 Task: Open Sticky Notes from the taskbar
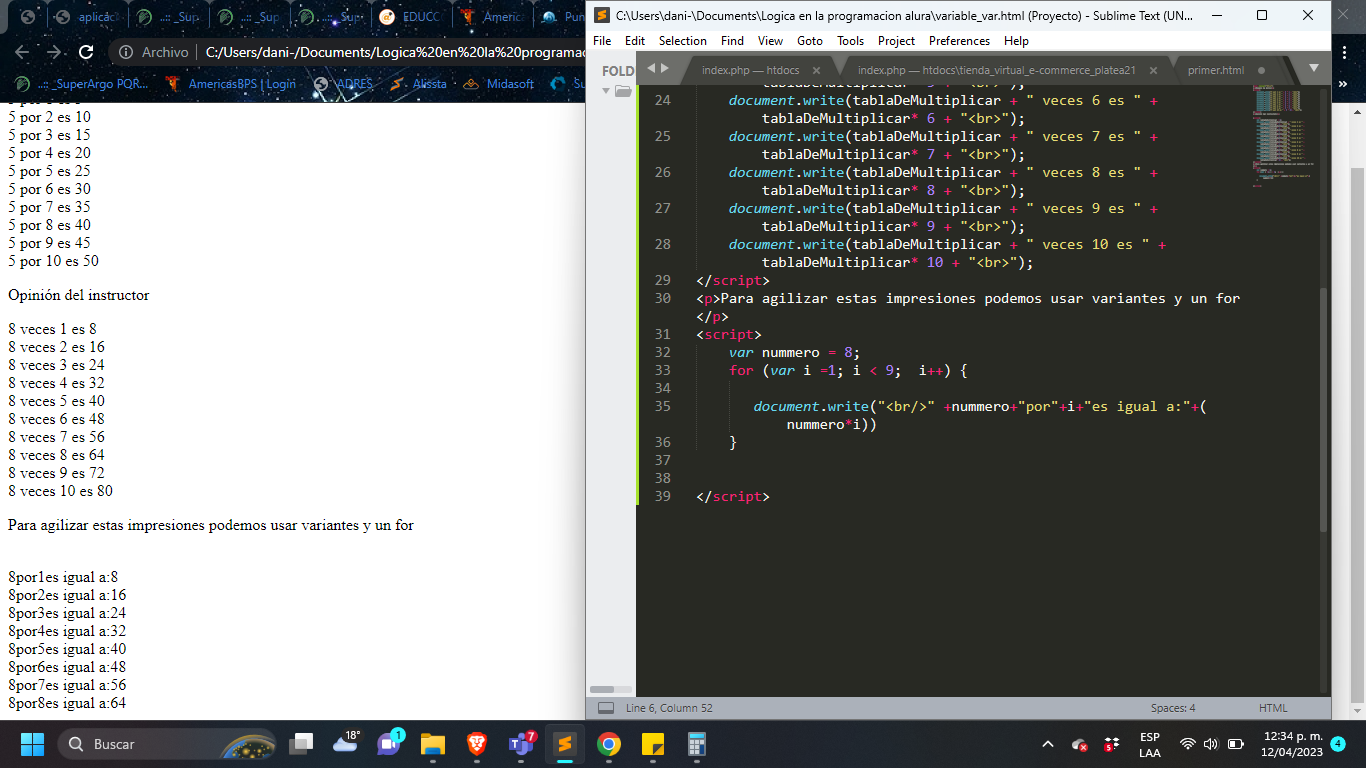[653, 744]
